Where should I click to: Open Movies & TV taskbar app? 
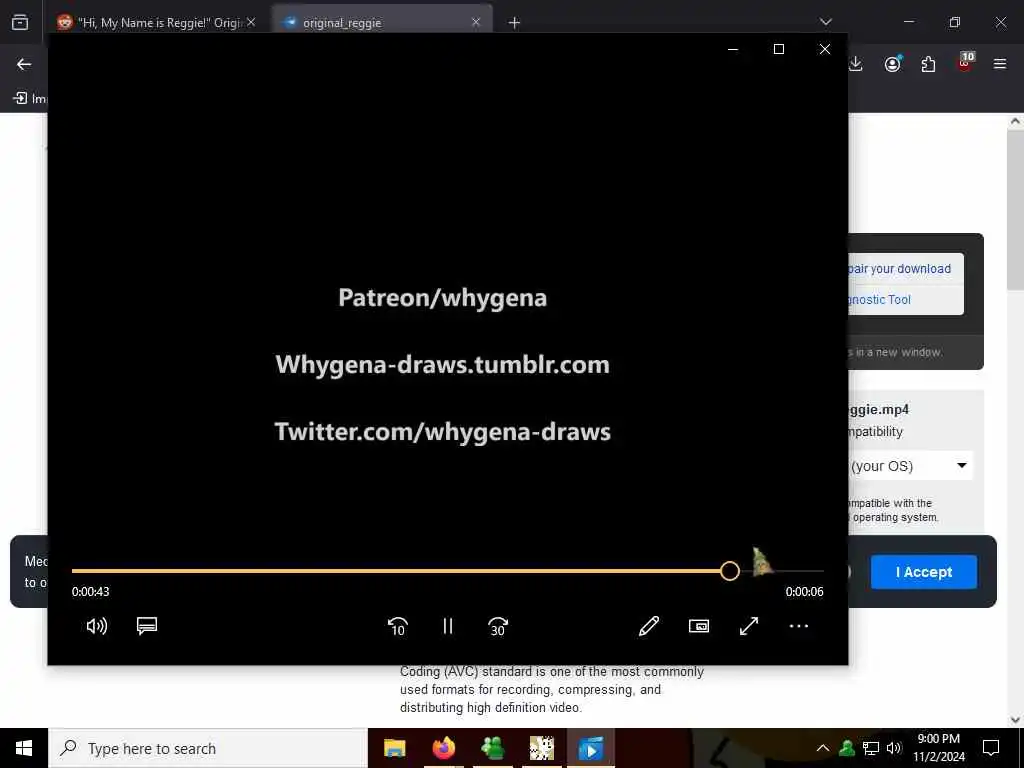591,748
